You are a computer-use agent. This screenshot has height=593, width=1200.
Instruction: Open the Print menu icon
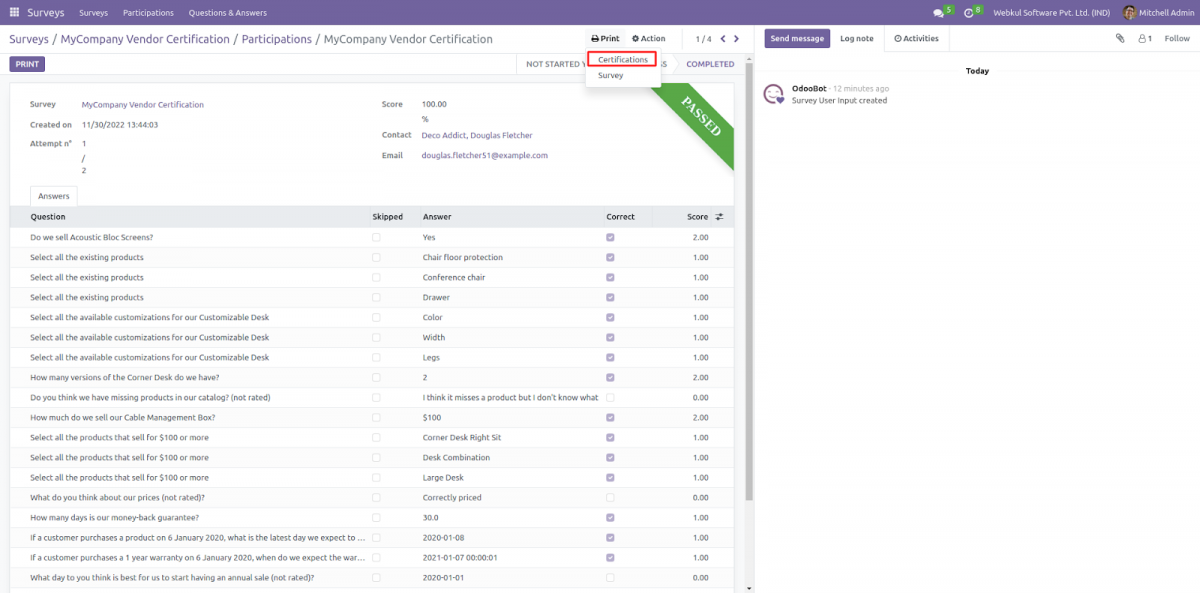click(594, 38)
